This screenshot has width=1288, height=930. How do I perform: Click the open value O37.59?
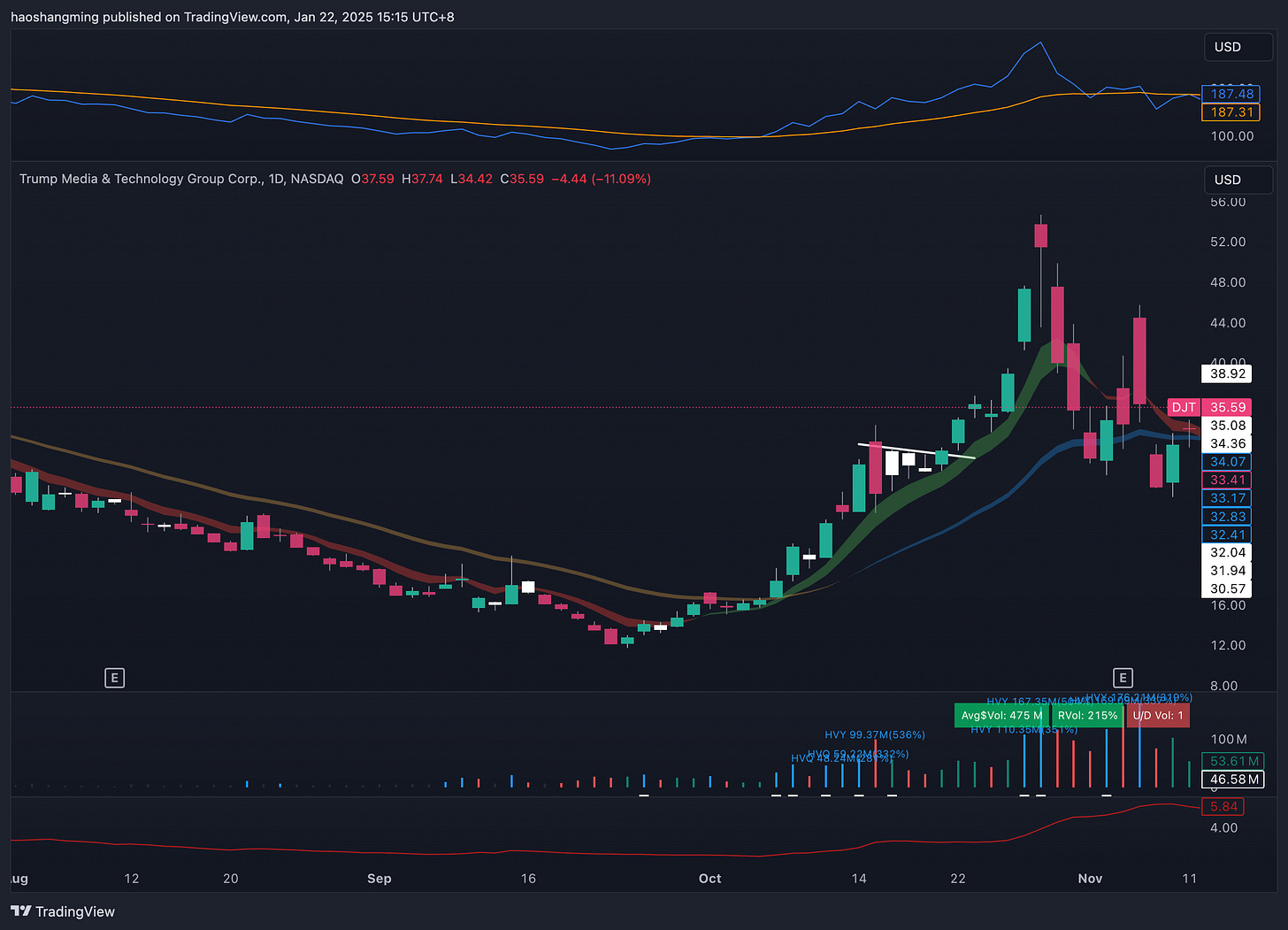(x=372, y=179)
